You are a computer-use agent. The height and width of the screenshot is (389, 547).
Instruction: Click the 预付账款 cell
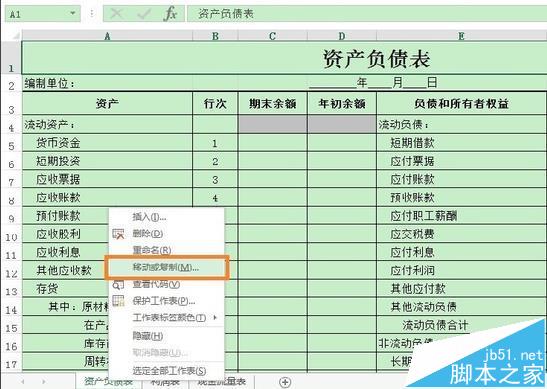66,216
